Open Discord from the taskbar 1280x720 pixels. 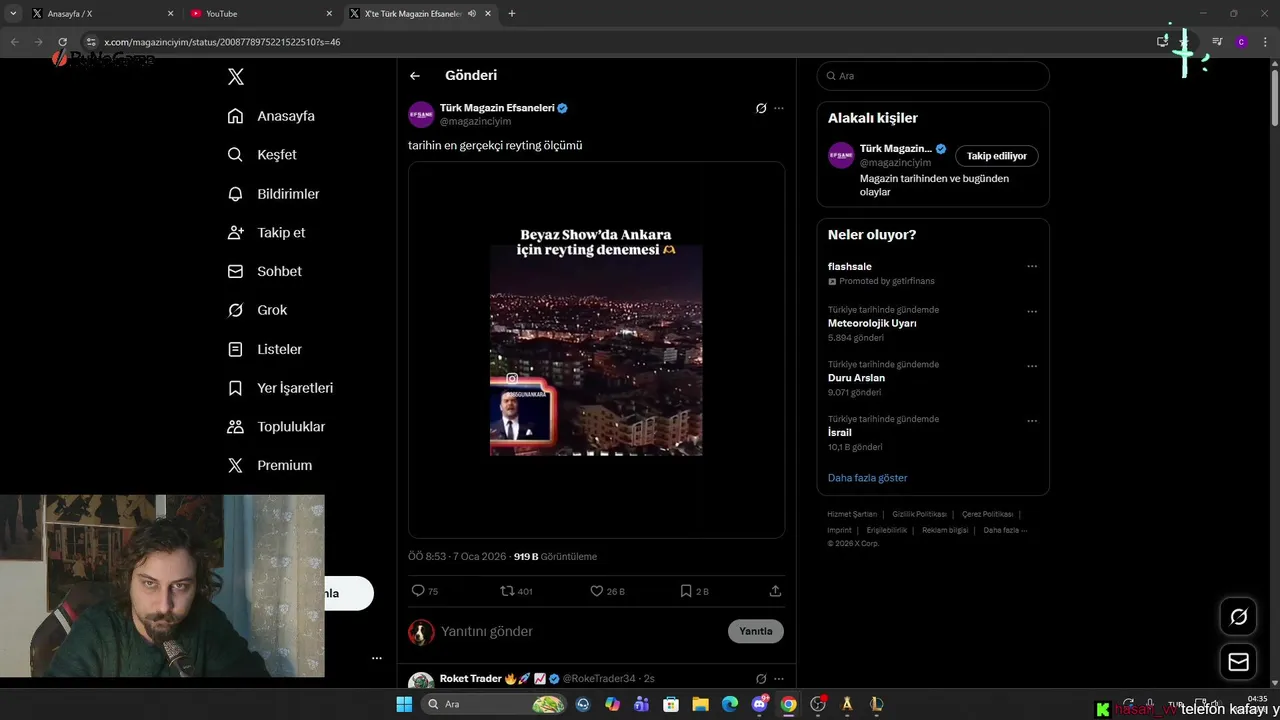[760, 704]
